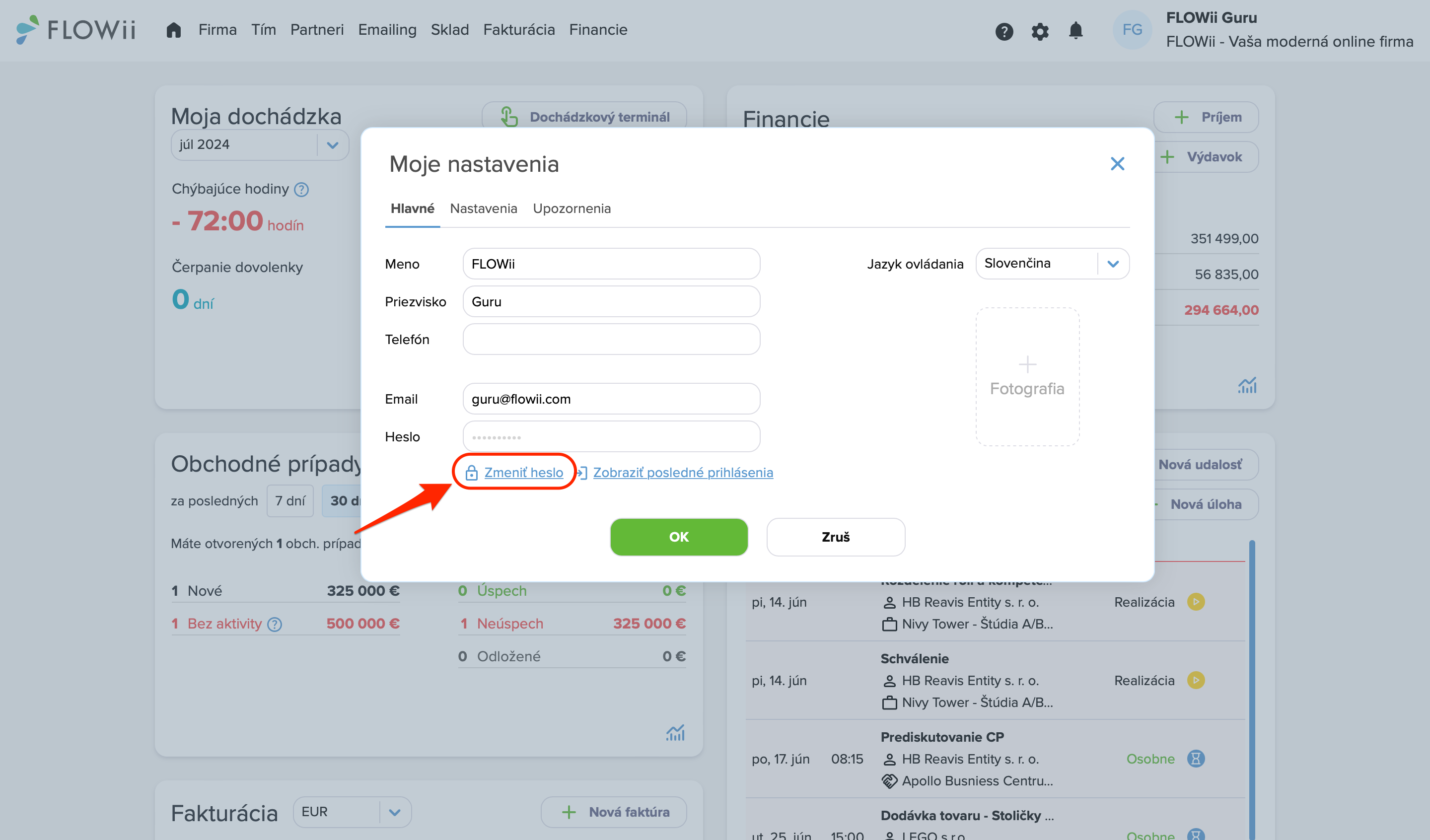Switch to the Hlavné tab
Screen dimensions: 1430x840
[x=413, y=209]
